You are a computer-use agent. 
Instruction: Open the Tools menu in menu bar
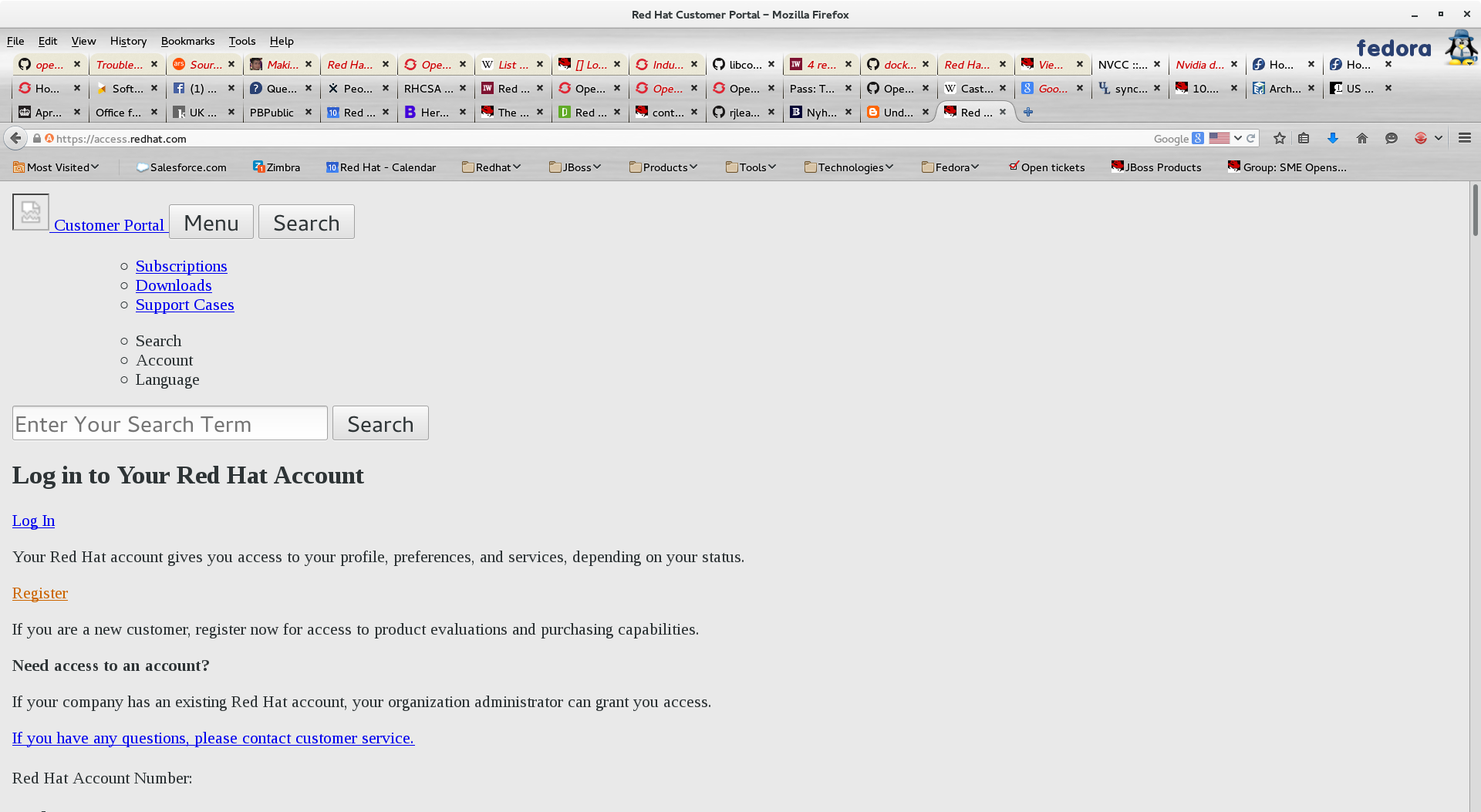pyautogui.click(x=241, y=41)
